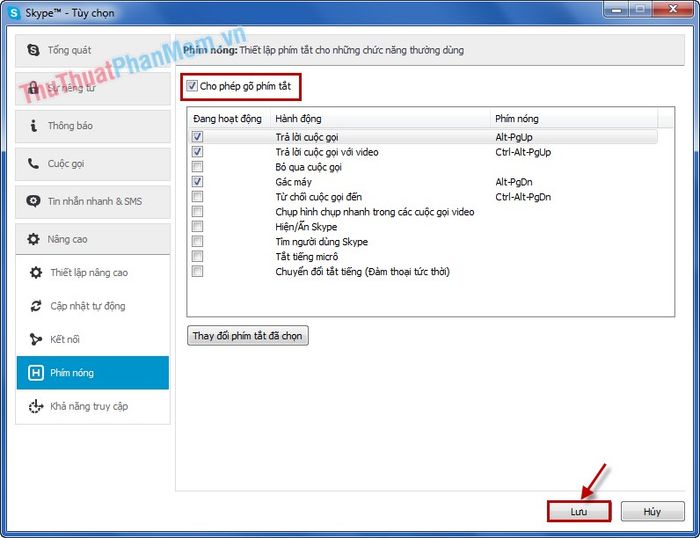This screenshot has width=700, height=538.
Task: Click the refresh arrows icon for Cập nhật tự động
Action: [36, 306]
